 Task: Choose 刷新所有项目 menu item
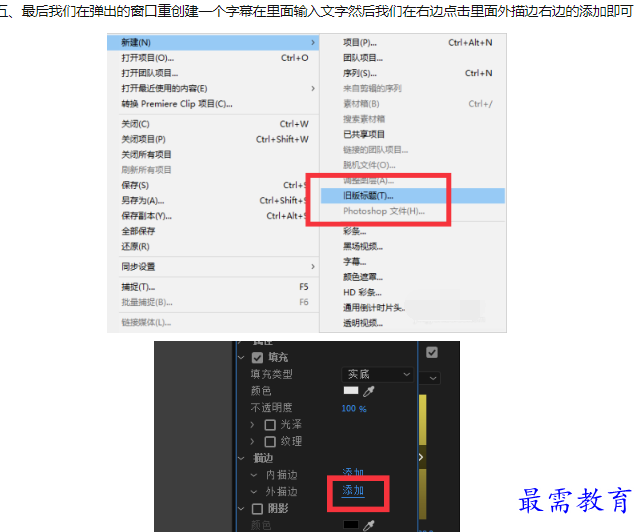point(213,170)
